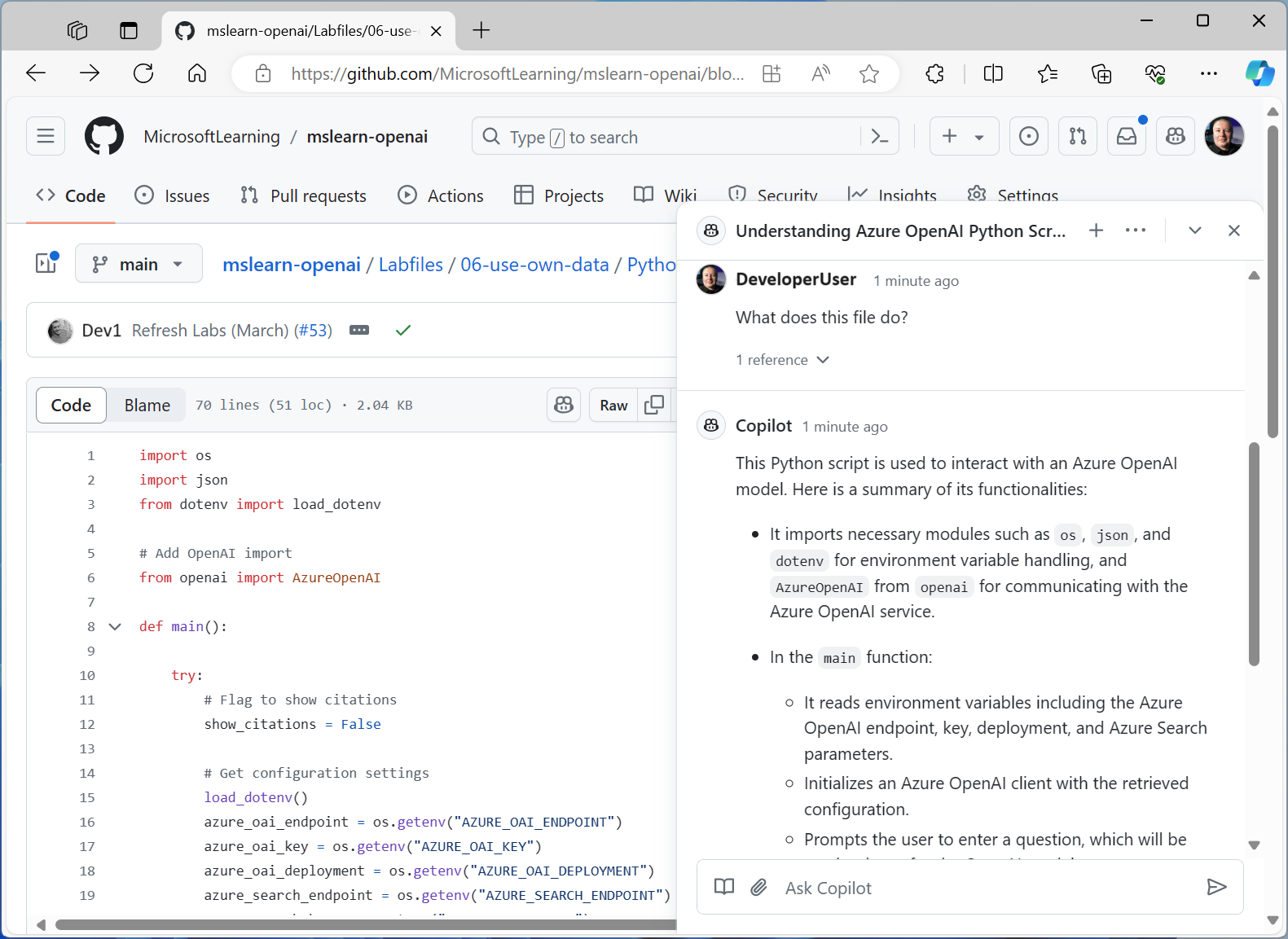Expand the Create new dropdown arrow
This screenshot has height=939, width=1288.
pyautogui.click(x=978, y=137)
